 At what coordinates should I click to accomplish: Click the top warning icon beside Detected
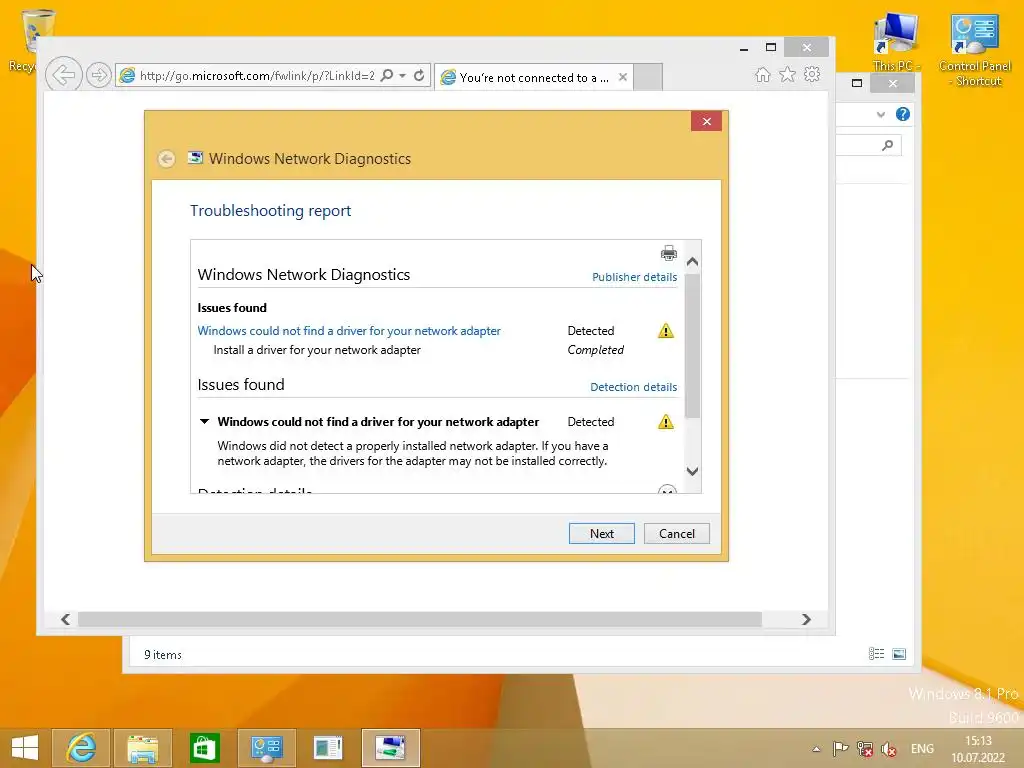pos(665,330)
